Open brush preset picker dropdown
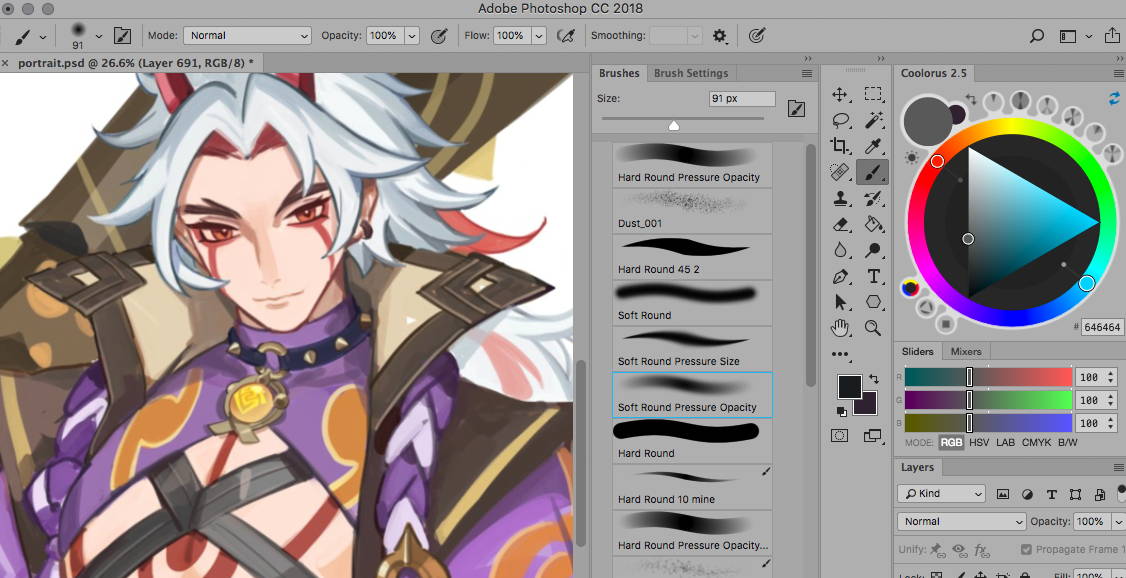1126x578 pixels. pyautogui.click(x=98, y=36)
